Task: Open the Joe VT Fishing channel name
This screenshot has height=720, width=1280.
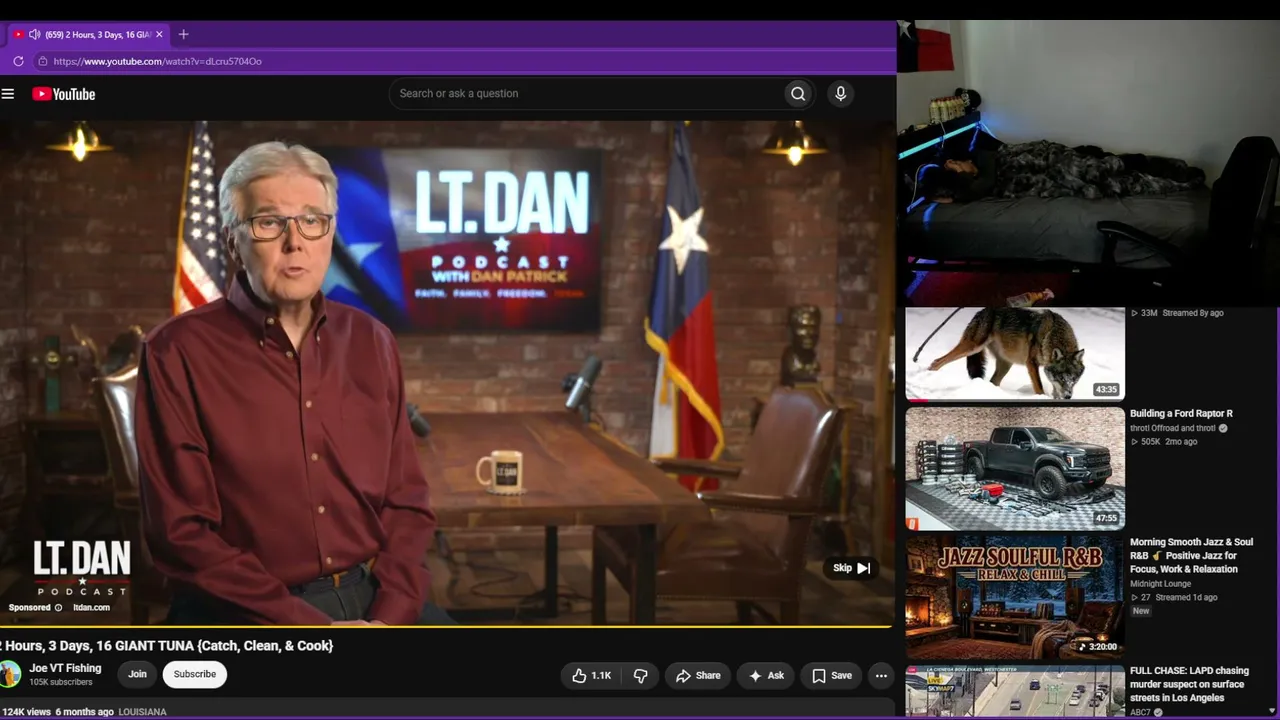Action: (65, 668)
